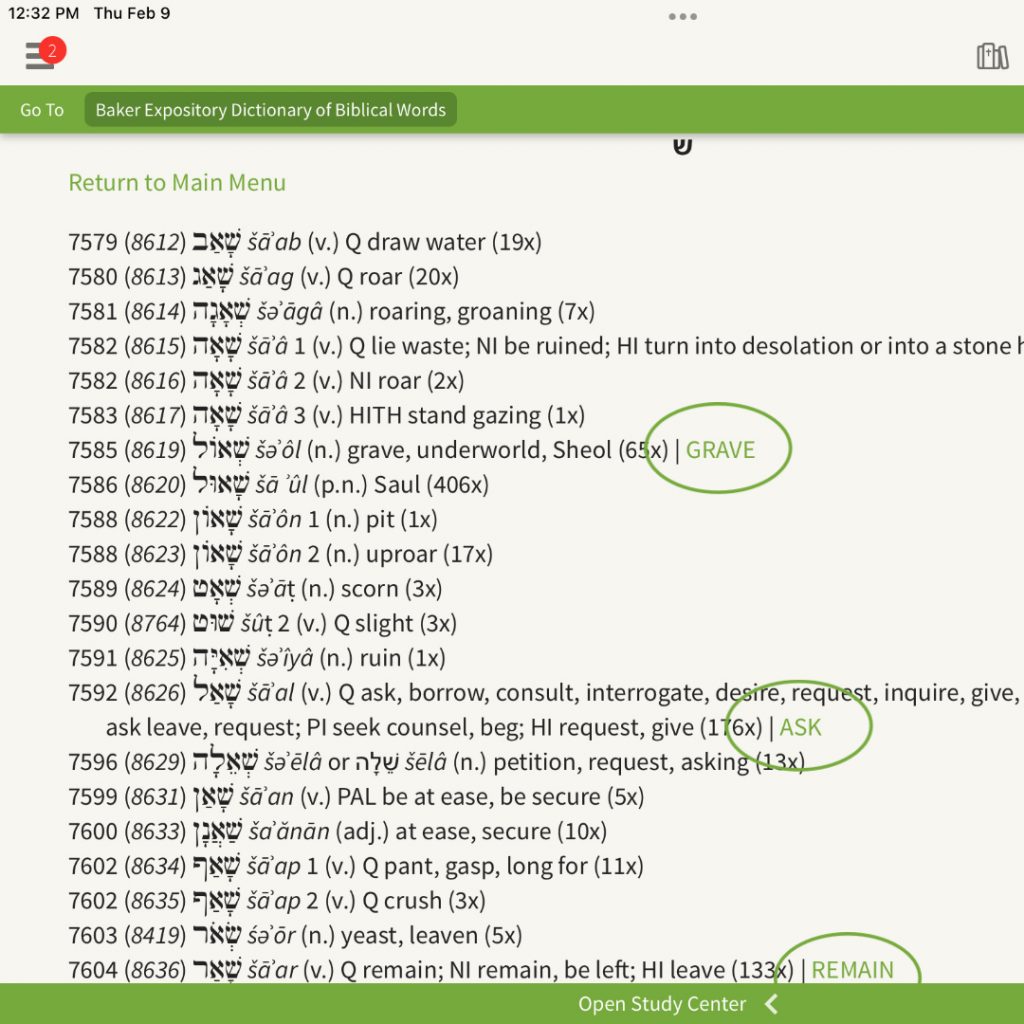This screenshot has width=1024, height=1024.
Task: Tap the Go To button
Action: pyautogui.click(x=42, y=110)
